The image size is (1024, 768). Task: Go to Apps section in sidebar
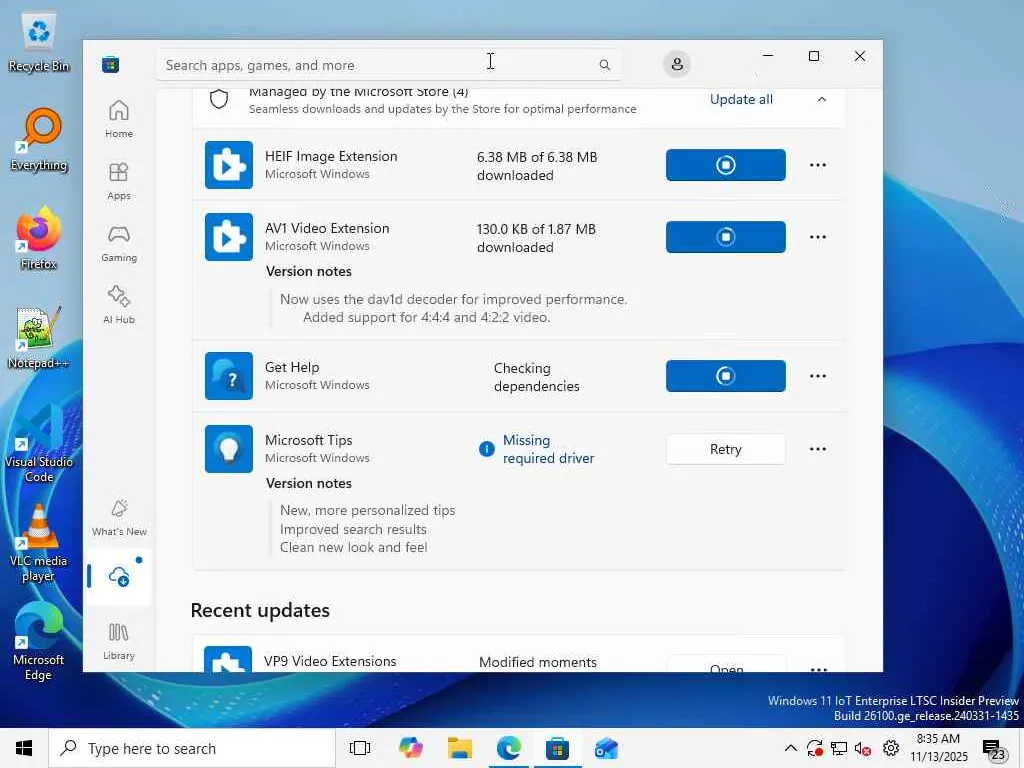(x=119, y=182)
